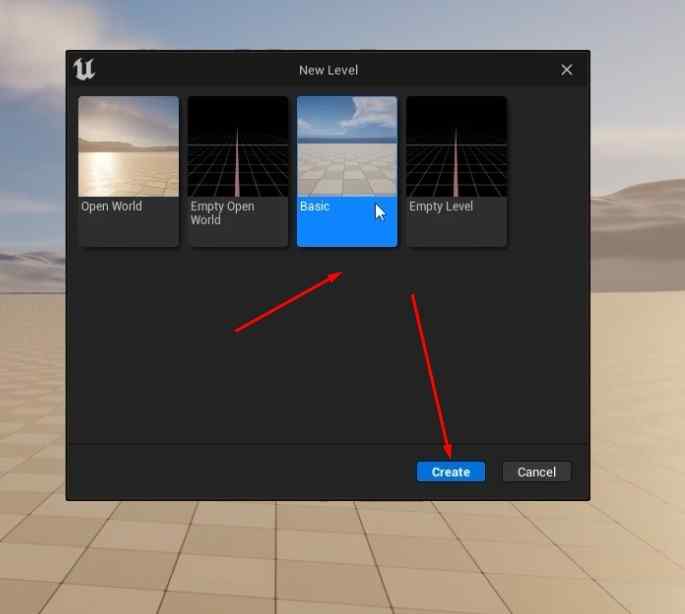
Task: Close the New Level dialog
Action: 567,70
